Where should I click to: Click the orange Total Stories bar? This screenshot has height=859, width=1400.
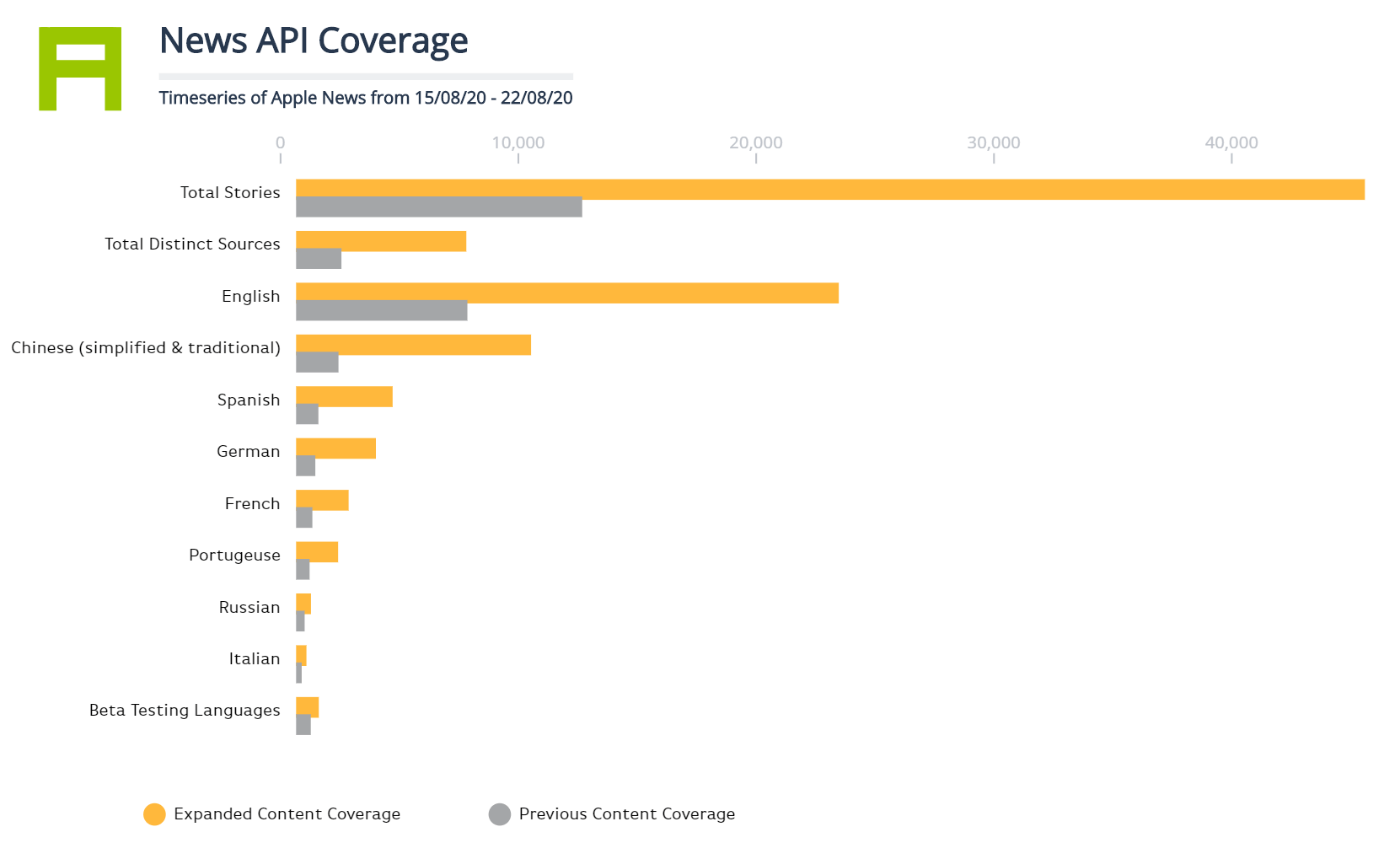(830, 189)
